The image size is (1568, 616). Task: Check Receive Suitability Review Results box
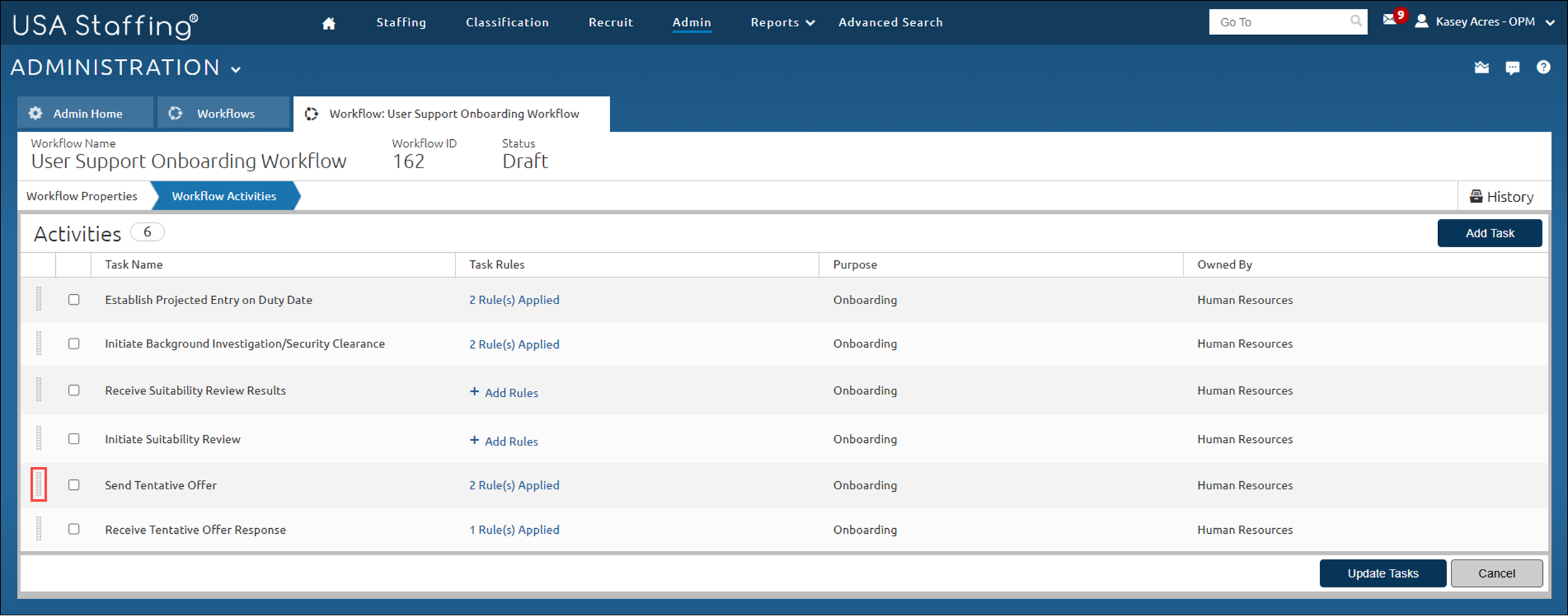click(x=74, y=390)
